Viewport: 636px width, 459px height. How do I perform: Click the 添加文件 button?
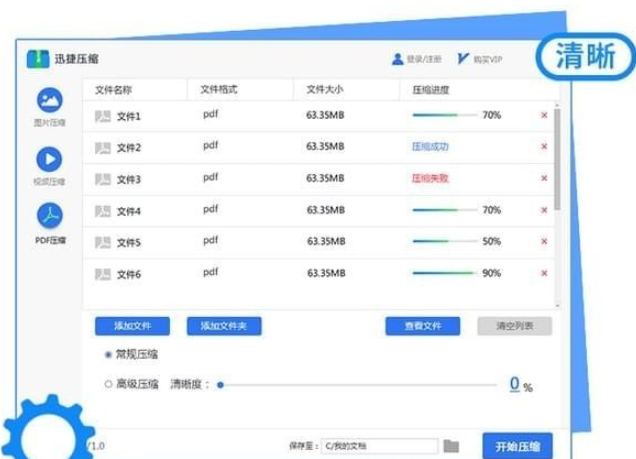(132, 326)
